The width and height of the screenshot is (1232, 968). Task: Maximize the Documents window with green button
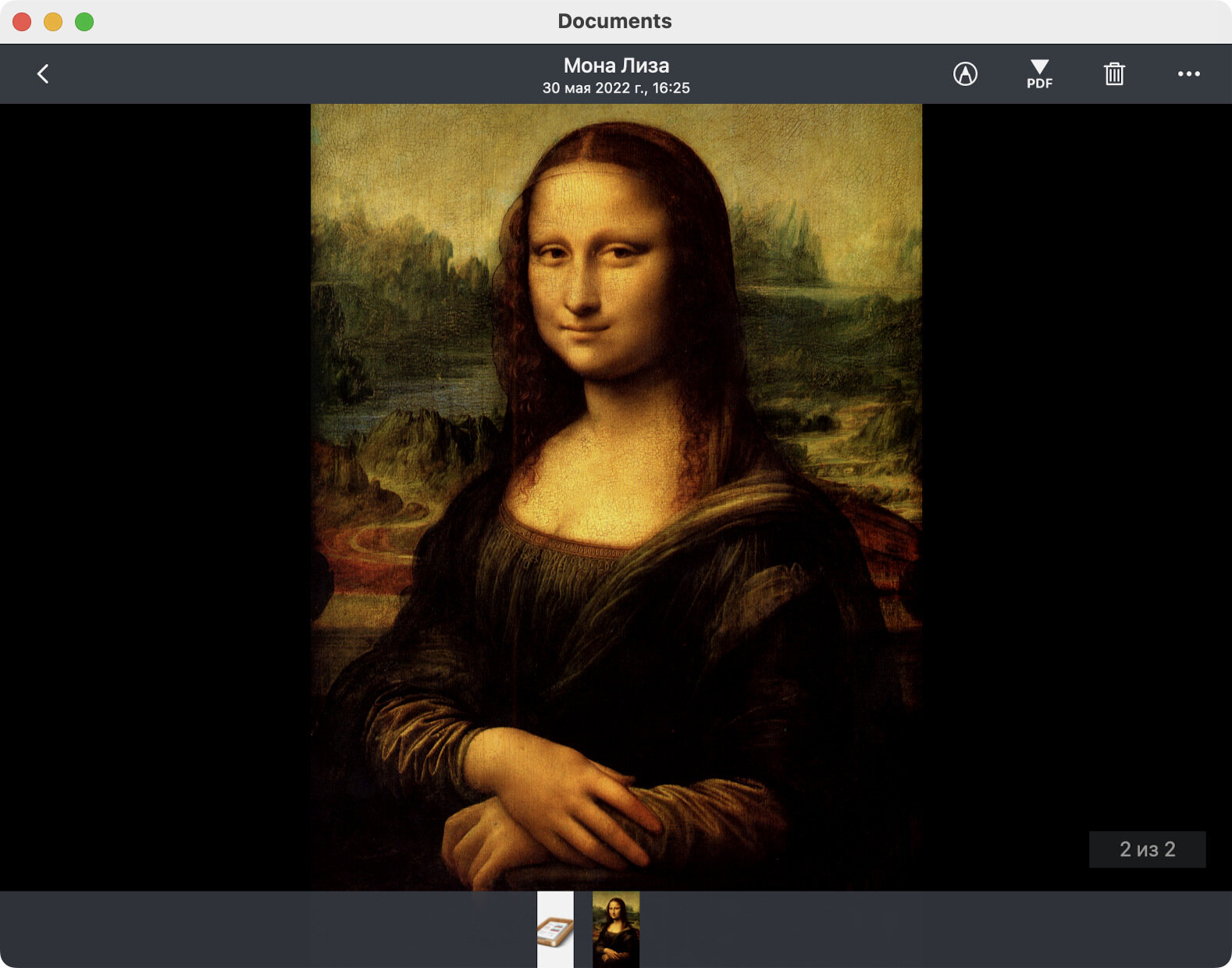point(84,22)
